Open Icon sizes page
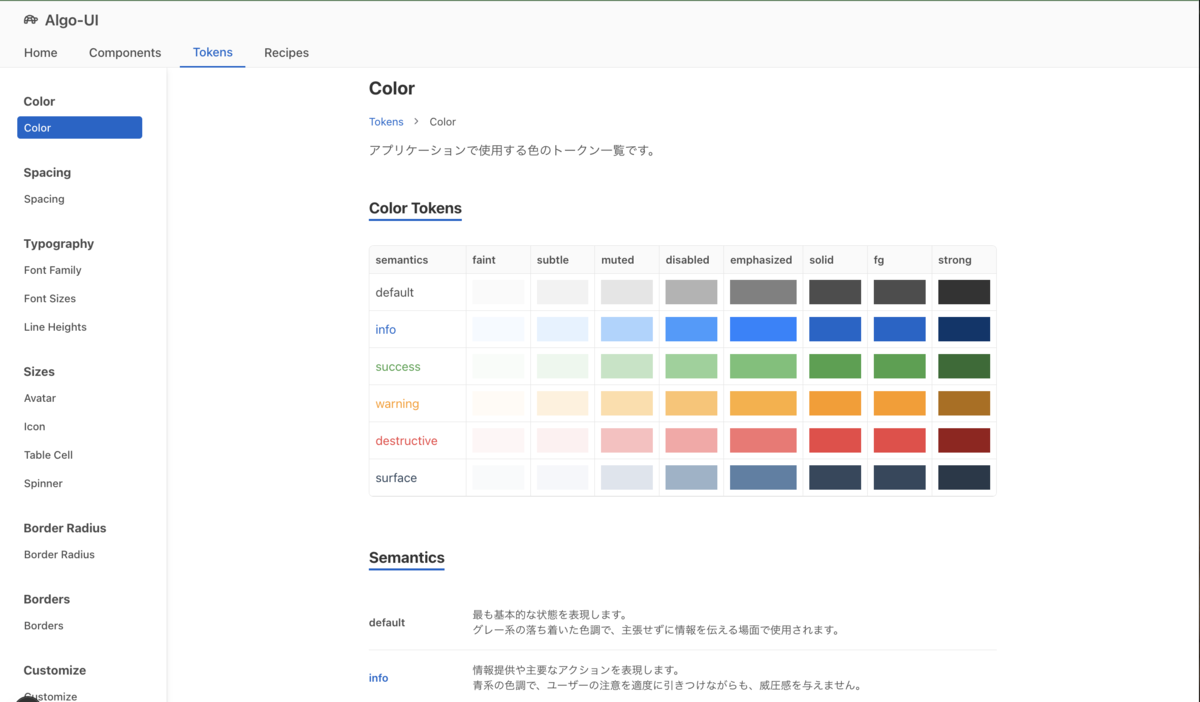Viewport: 1200px width, 702px height. [35, 426]
